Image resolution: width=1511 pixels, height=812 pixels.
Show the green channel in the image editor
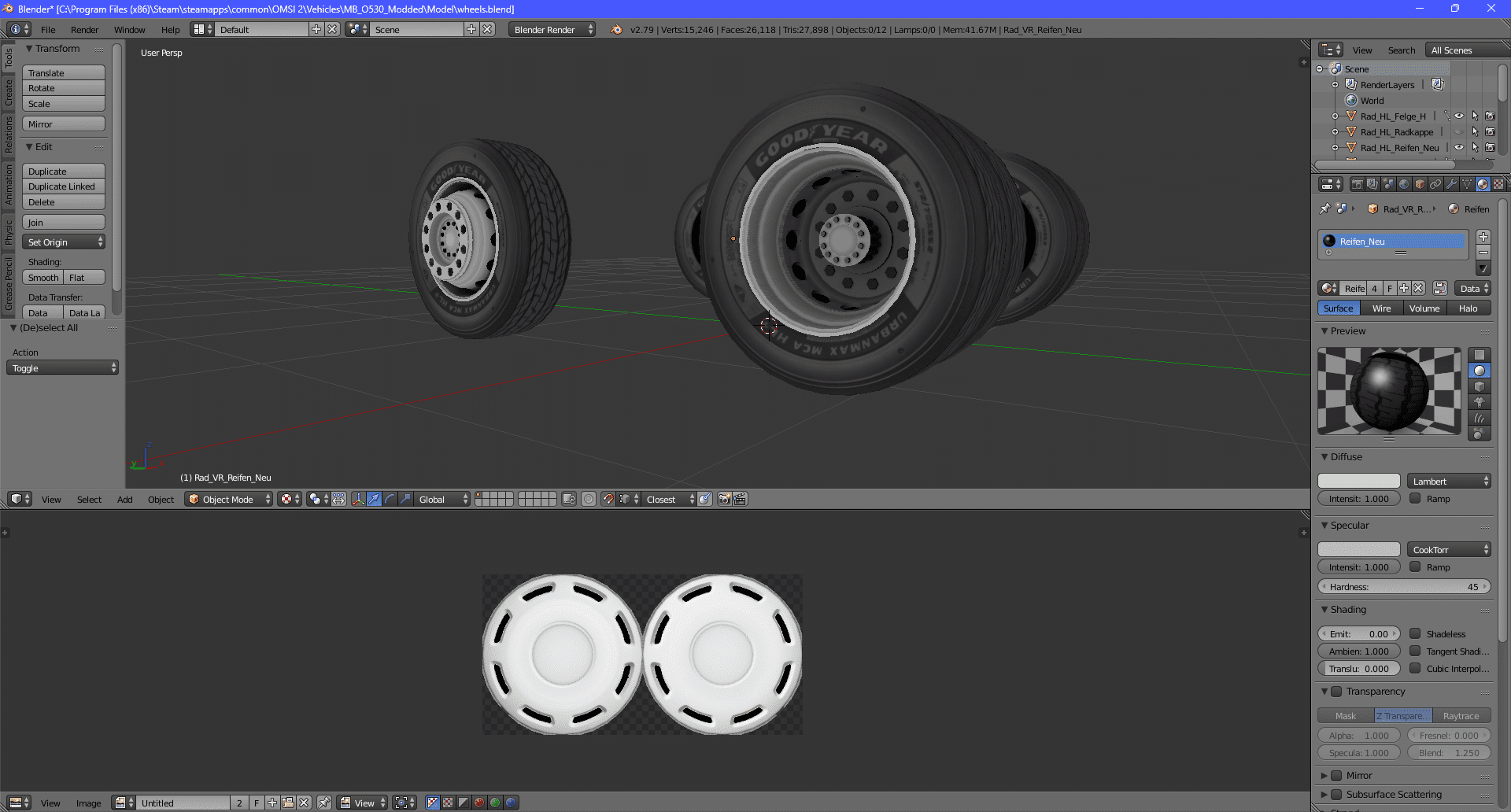(495, 803)
